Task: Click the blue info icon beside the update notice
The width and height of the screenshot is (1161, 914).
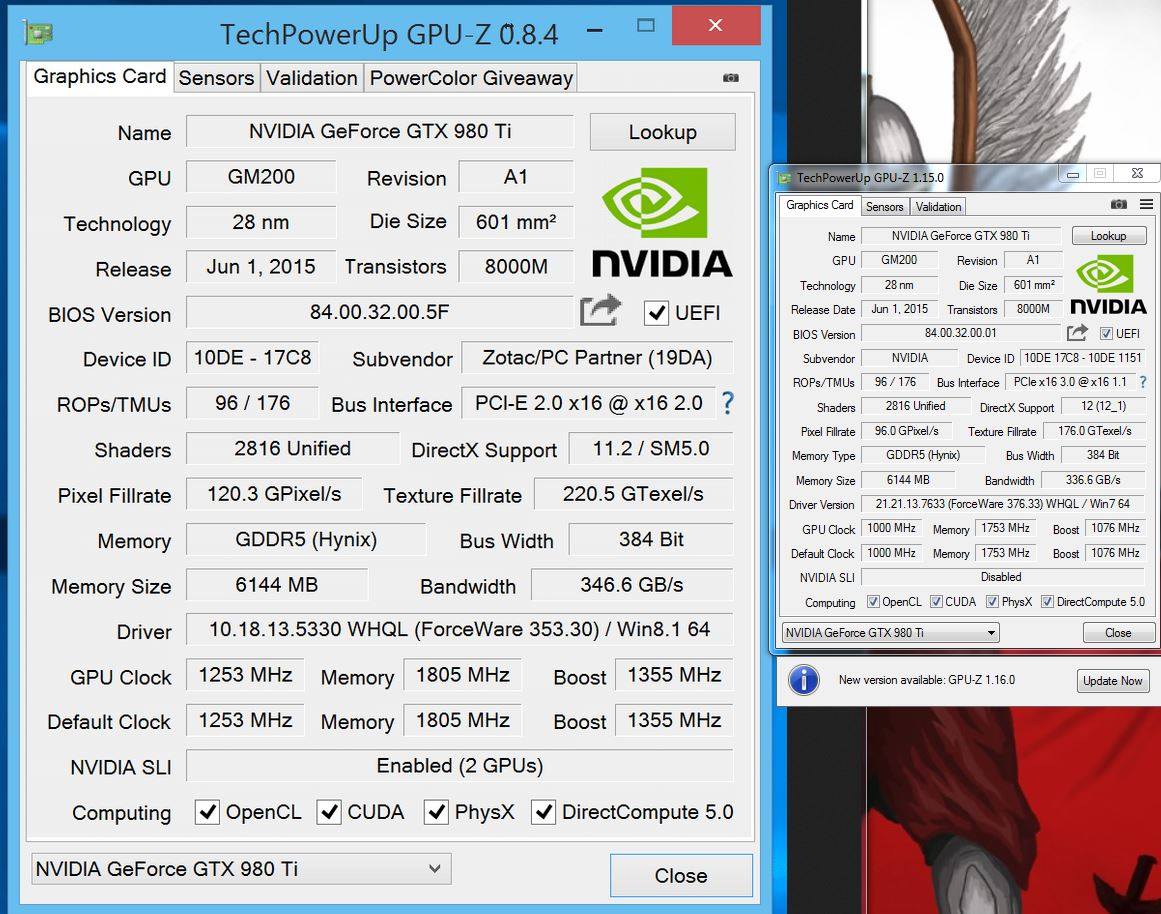Action: [804, 679]
